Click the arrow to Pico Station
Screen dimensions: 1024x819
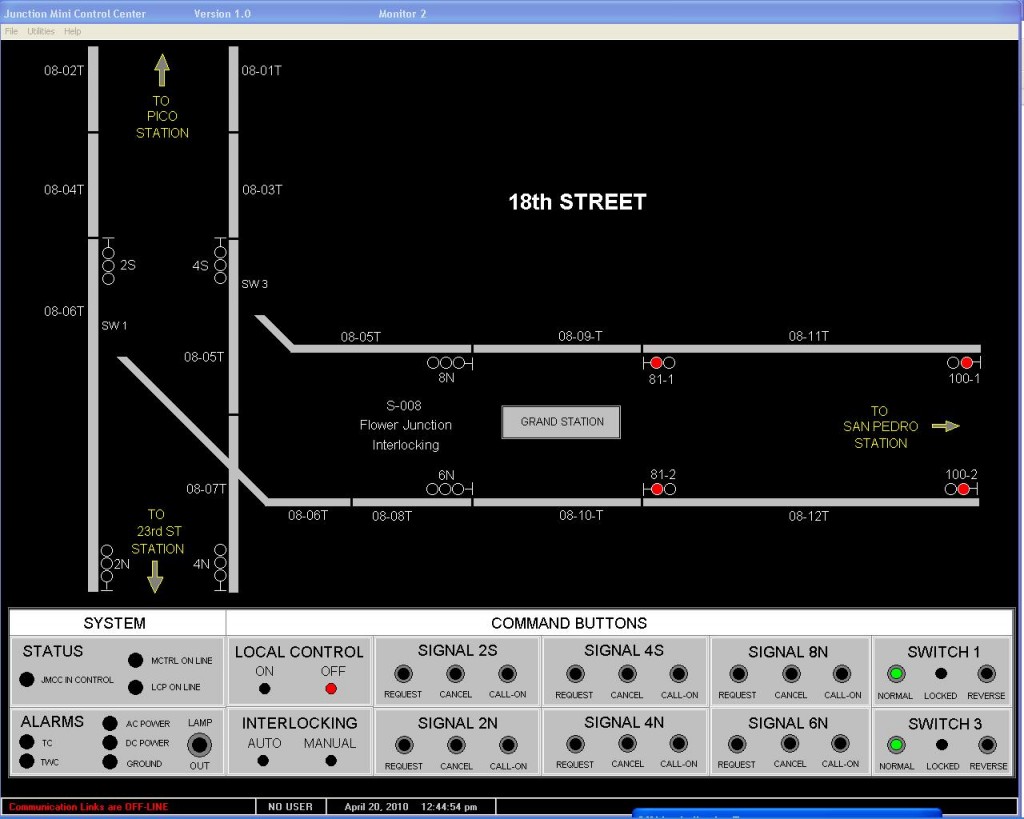coord(162,70)
